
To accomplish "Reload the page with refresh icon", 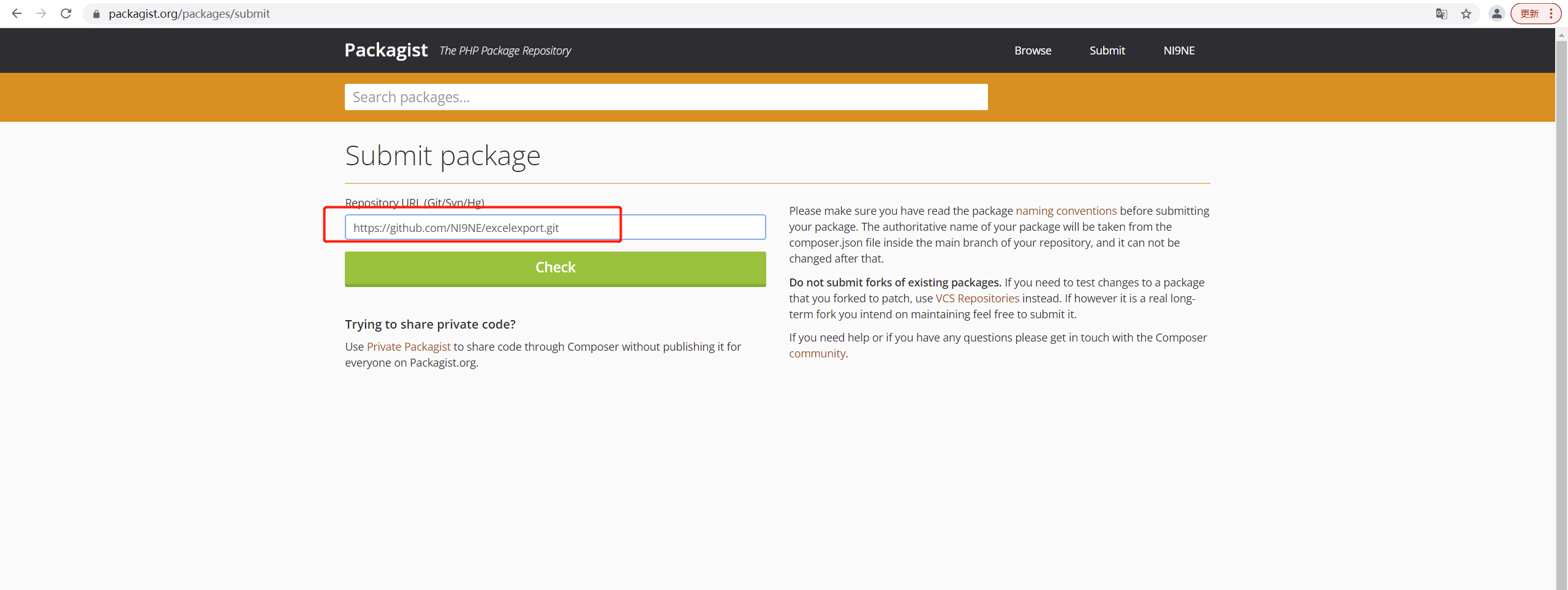I will (66, 13).
